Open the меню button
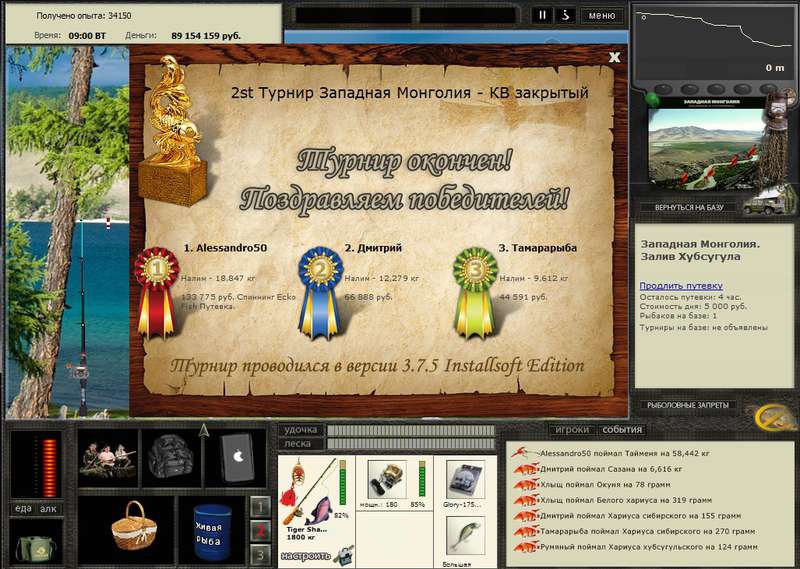The image size is (800, 569). (602, 15)
